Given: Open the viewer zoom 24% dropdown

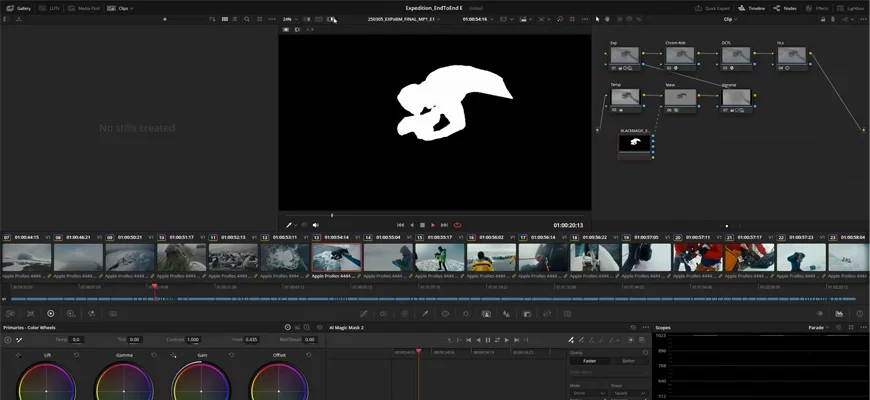Looking at the screenshot, I should [x=290, y=19].
